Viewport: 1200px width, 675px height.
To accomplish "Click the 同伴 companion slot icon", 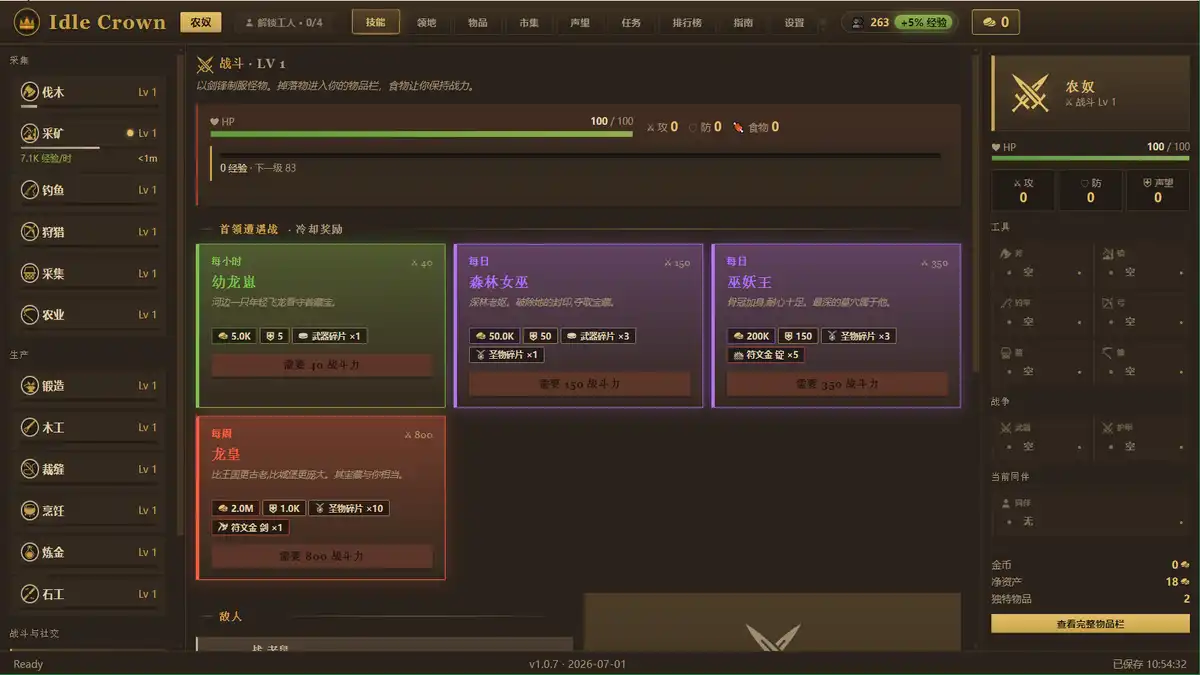I will tap(1005, 503).
